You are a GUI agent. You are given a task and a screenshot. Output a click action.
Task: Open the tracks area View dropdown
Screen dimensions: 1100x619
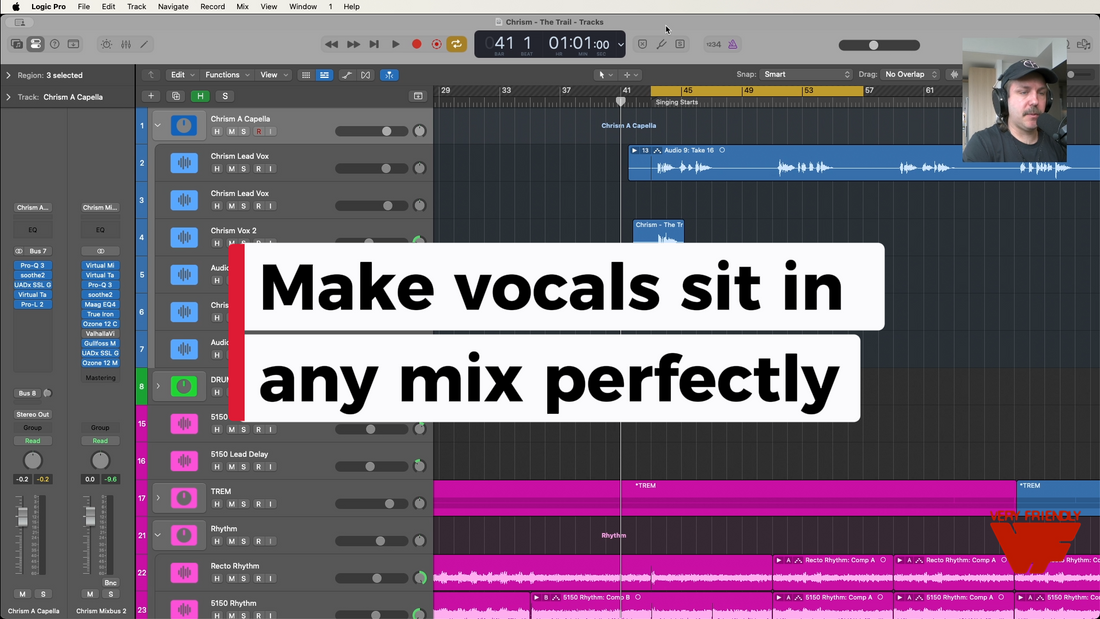(x=274, y=74)
